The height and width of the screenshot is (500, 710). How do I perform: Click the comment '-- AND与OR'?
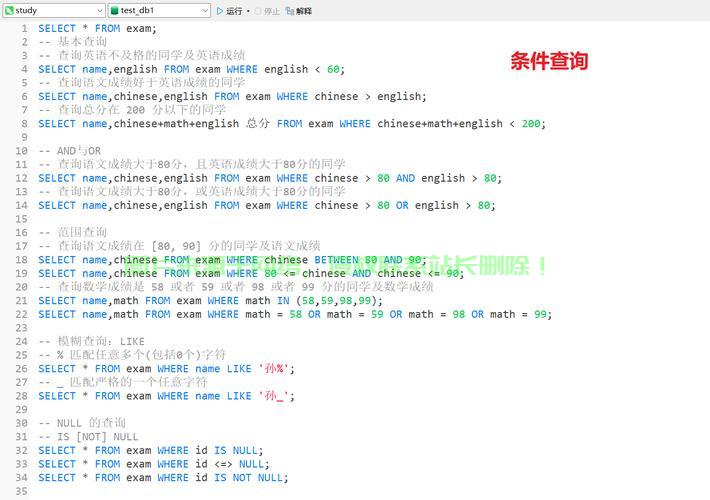(x=70, y=151)
